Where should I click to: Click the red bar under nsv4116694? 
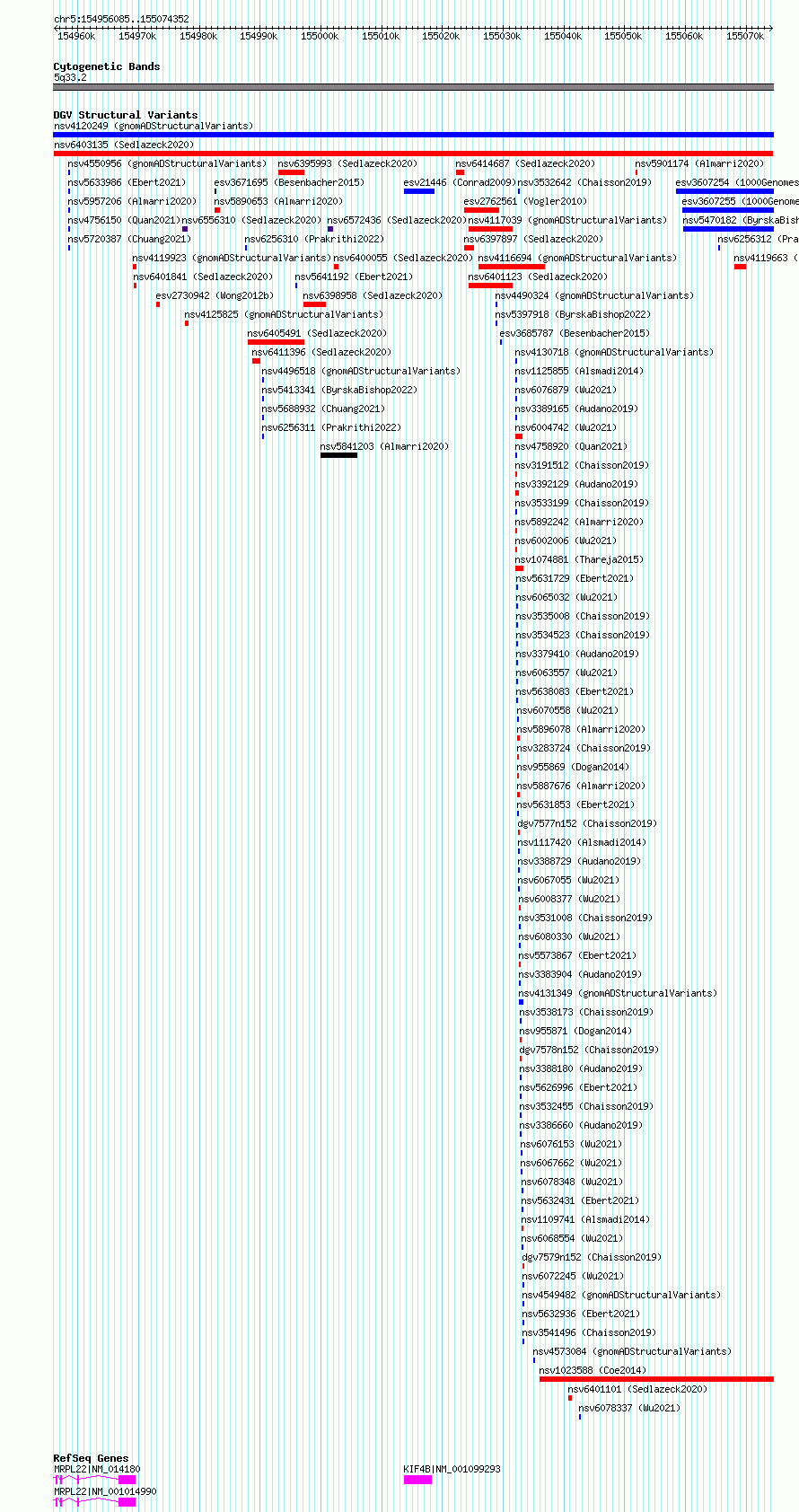512,267
